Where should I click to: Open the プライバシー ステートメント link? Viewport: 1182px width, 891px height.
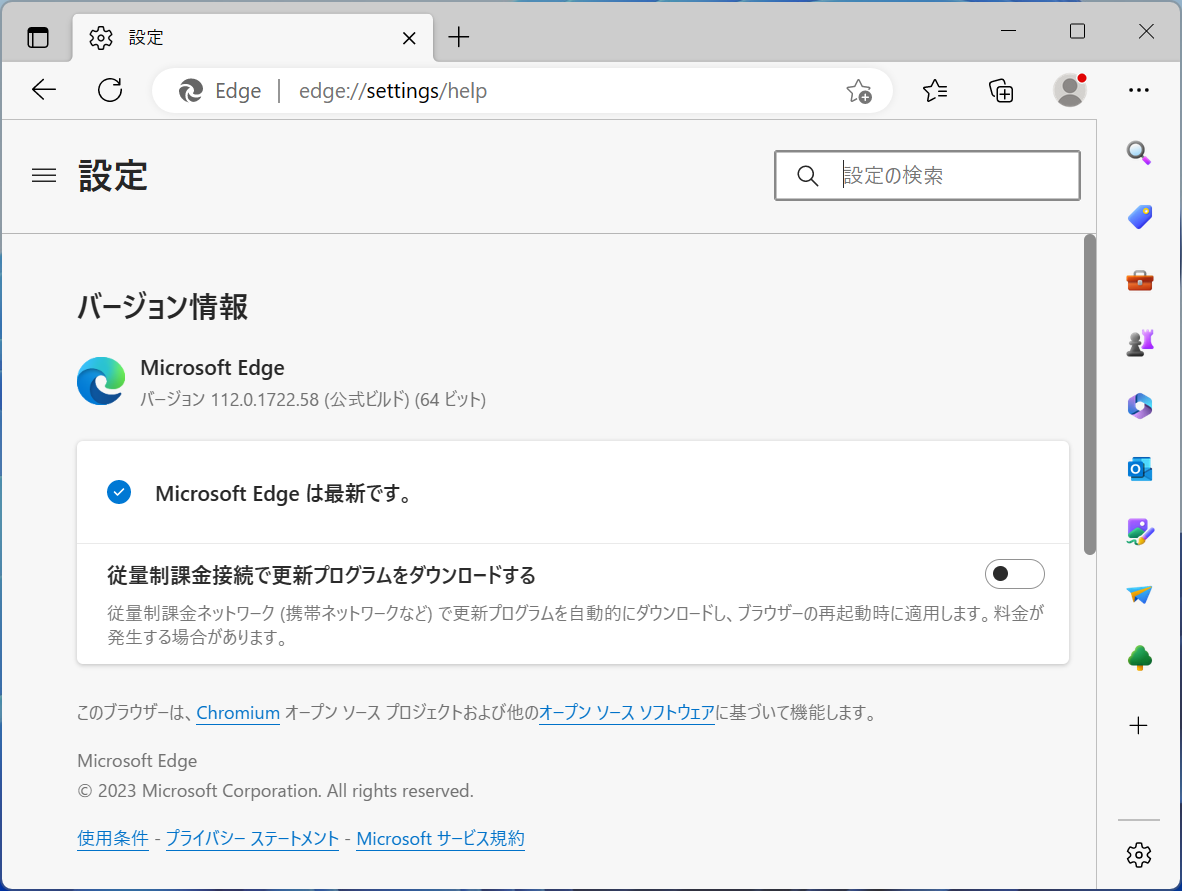click(251, 838)
